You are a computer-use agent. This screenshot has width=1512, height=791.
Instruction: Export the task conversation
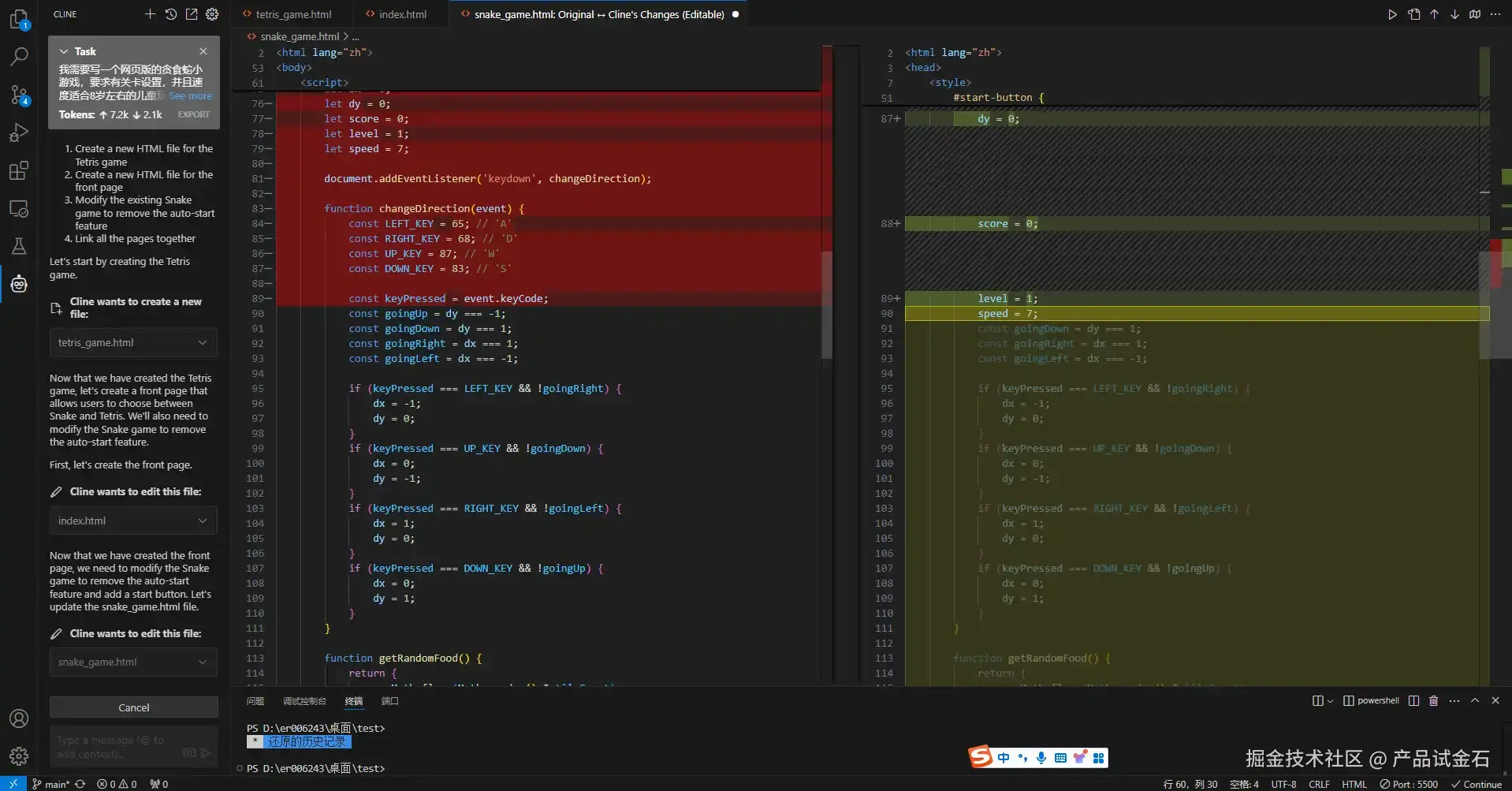point(194,114)
